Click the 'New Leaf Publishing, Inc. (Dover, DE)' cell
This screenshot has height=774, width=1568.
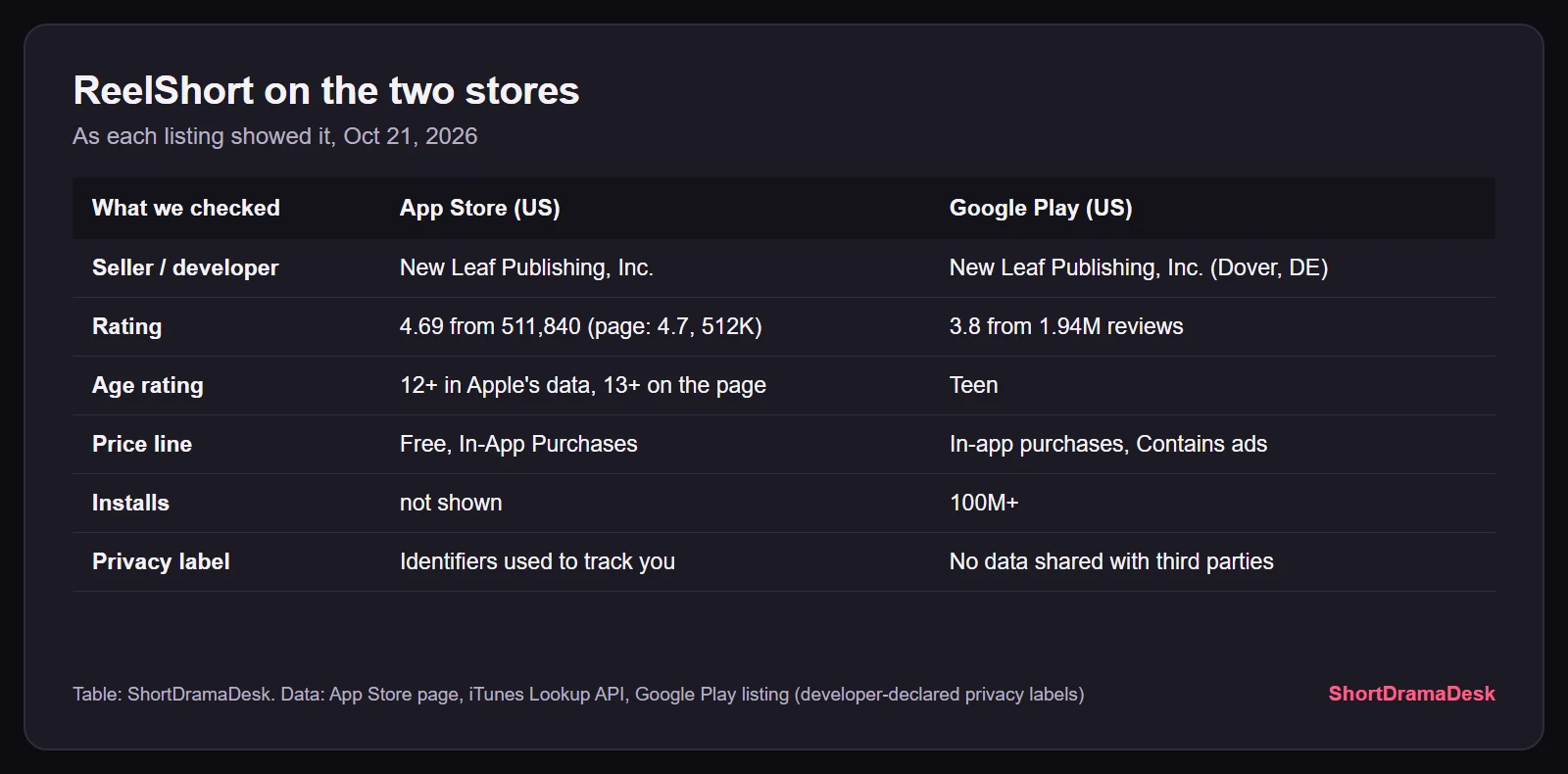[1139, 267]
